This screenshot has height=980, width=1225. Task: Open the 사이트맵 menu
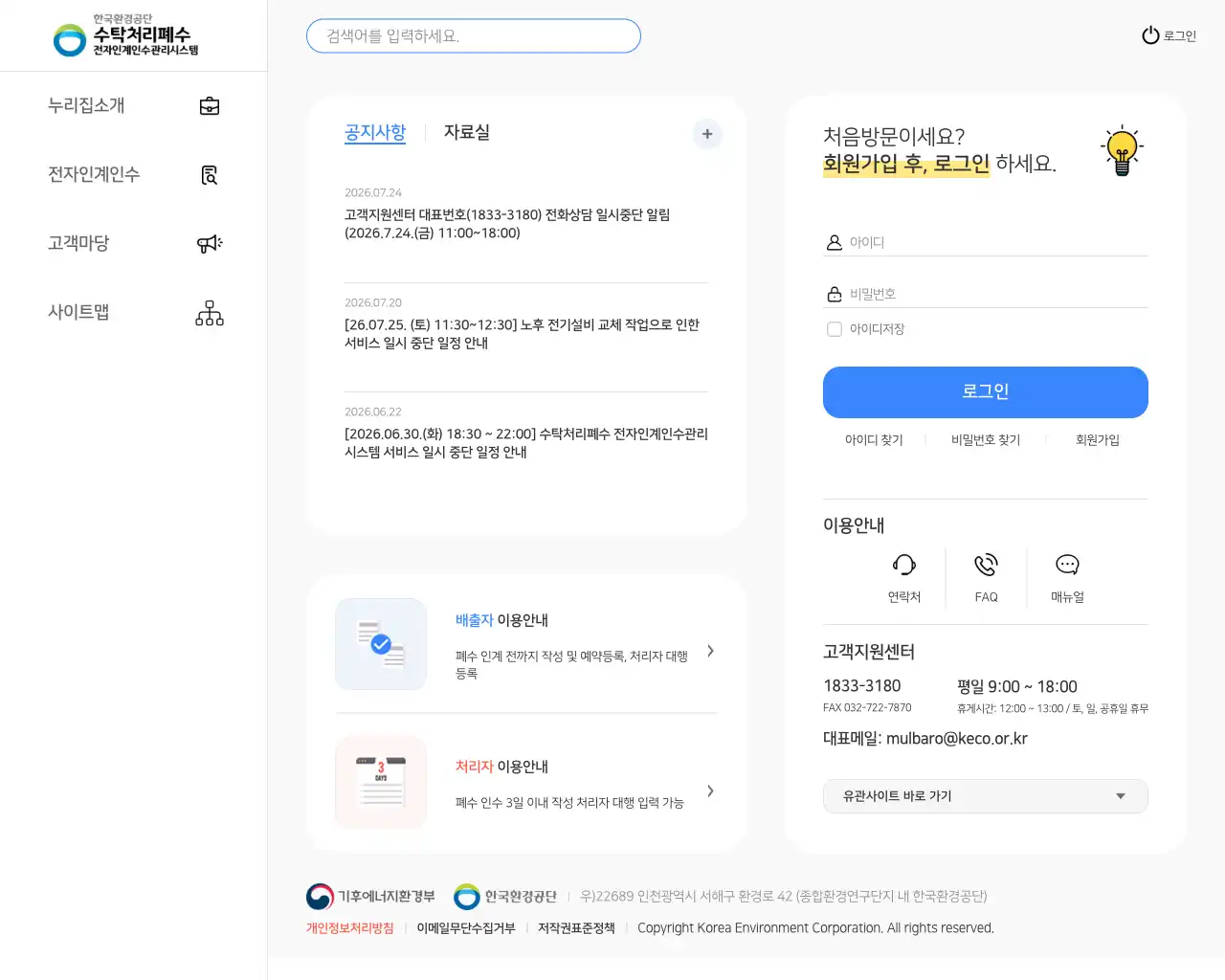(78, 312)
